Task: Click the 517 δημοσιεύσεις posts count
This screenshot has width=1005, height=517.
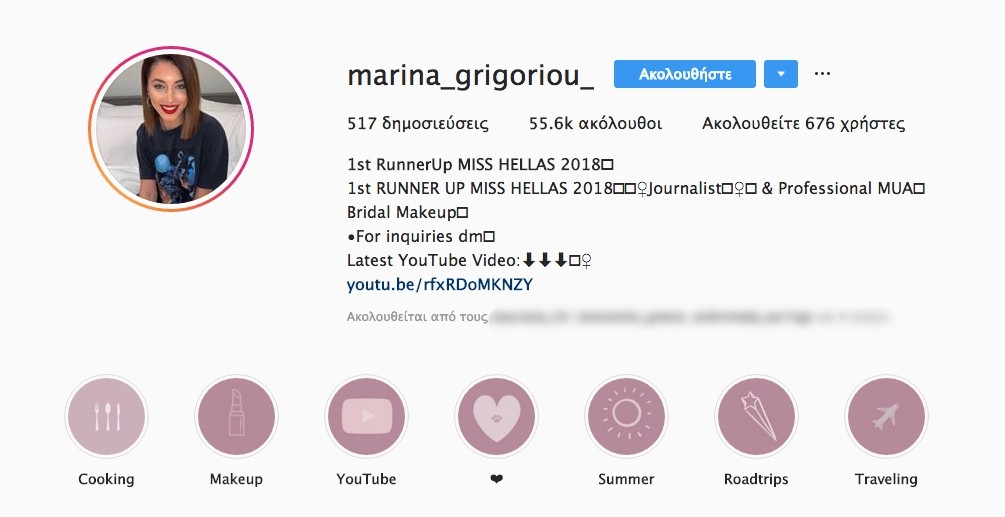Action: tap(418, 124)
